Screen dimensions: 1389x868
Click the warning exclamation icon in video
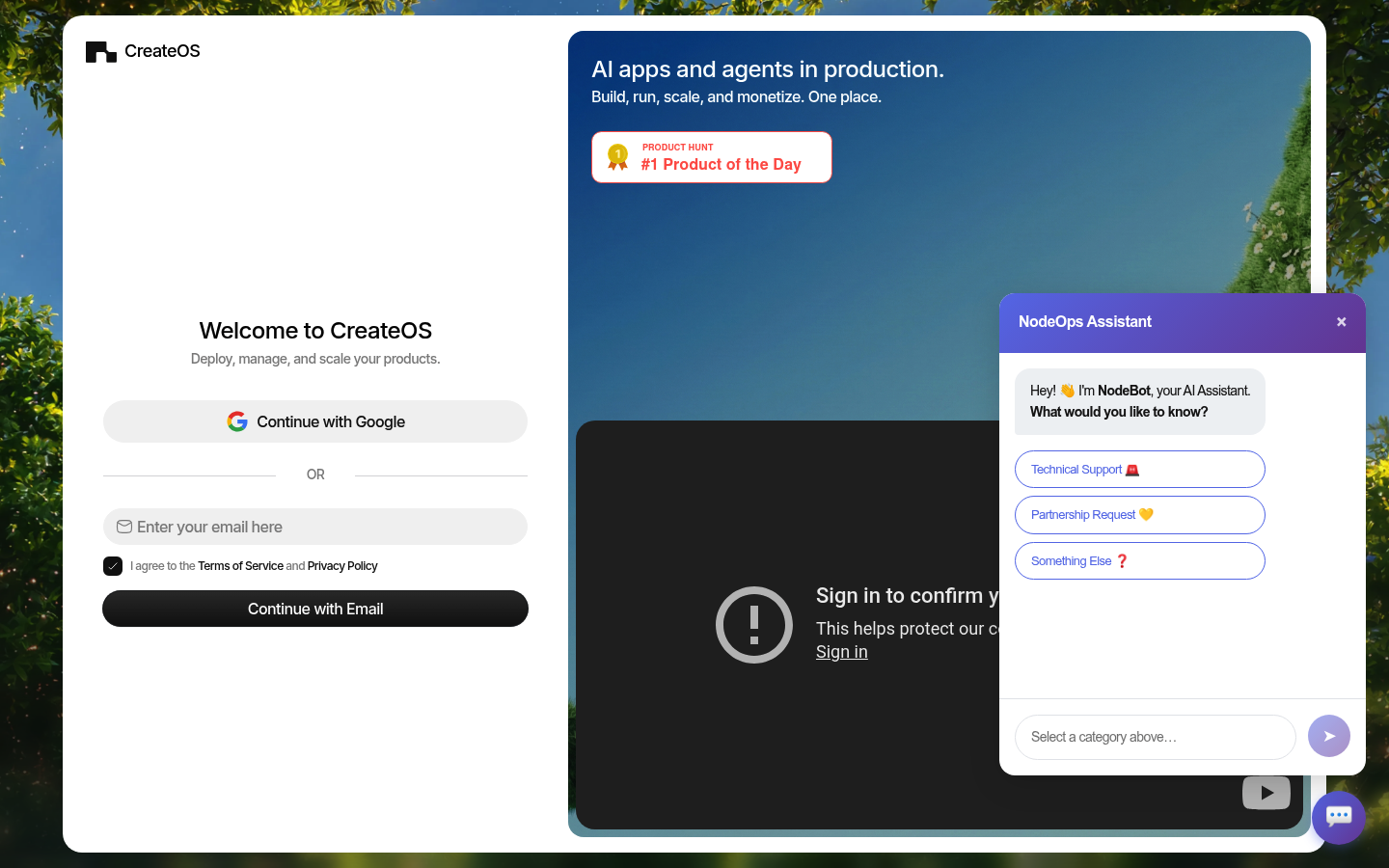[x=754, y=625]
